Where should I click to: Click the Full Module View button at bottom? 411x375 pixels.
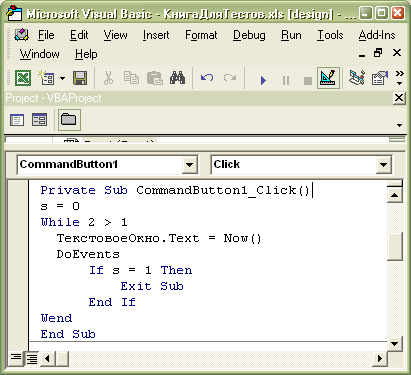click(x=32, y=359)
